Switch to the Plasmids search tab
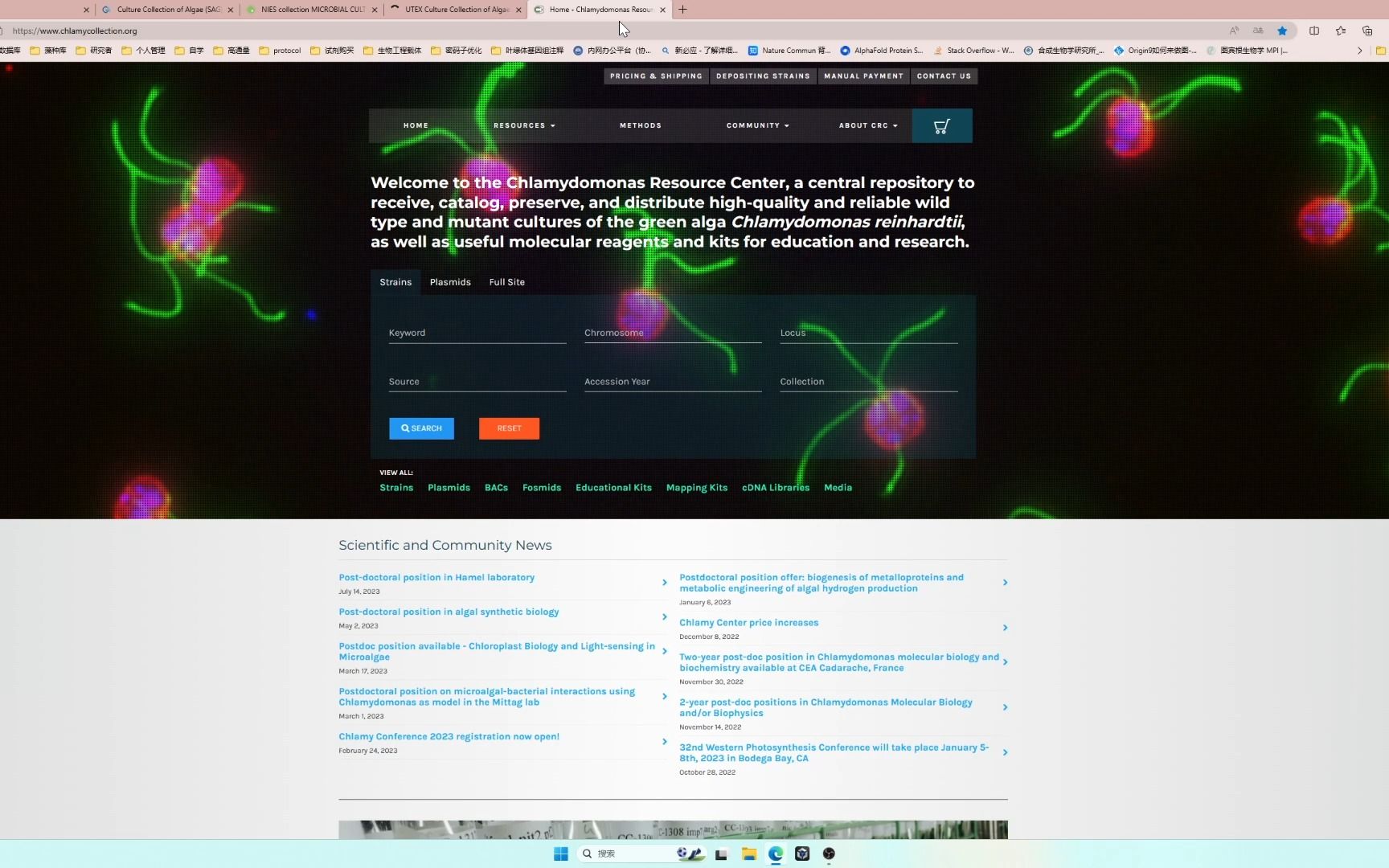This screenshot has height=868, width=1389. click(450, 282)
